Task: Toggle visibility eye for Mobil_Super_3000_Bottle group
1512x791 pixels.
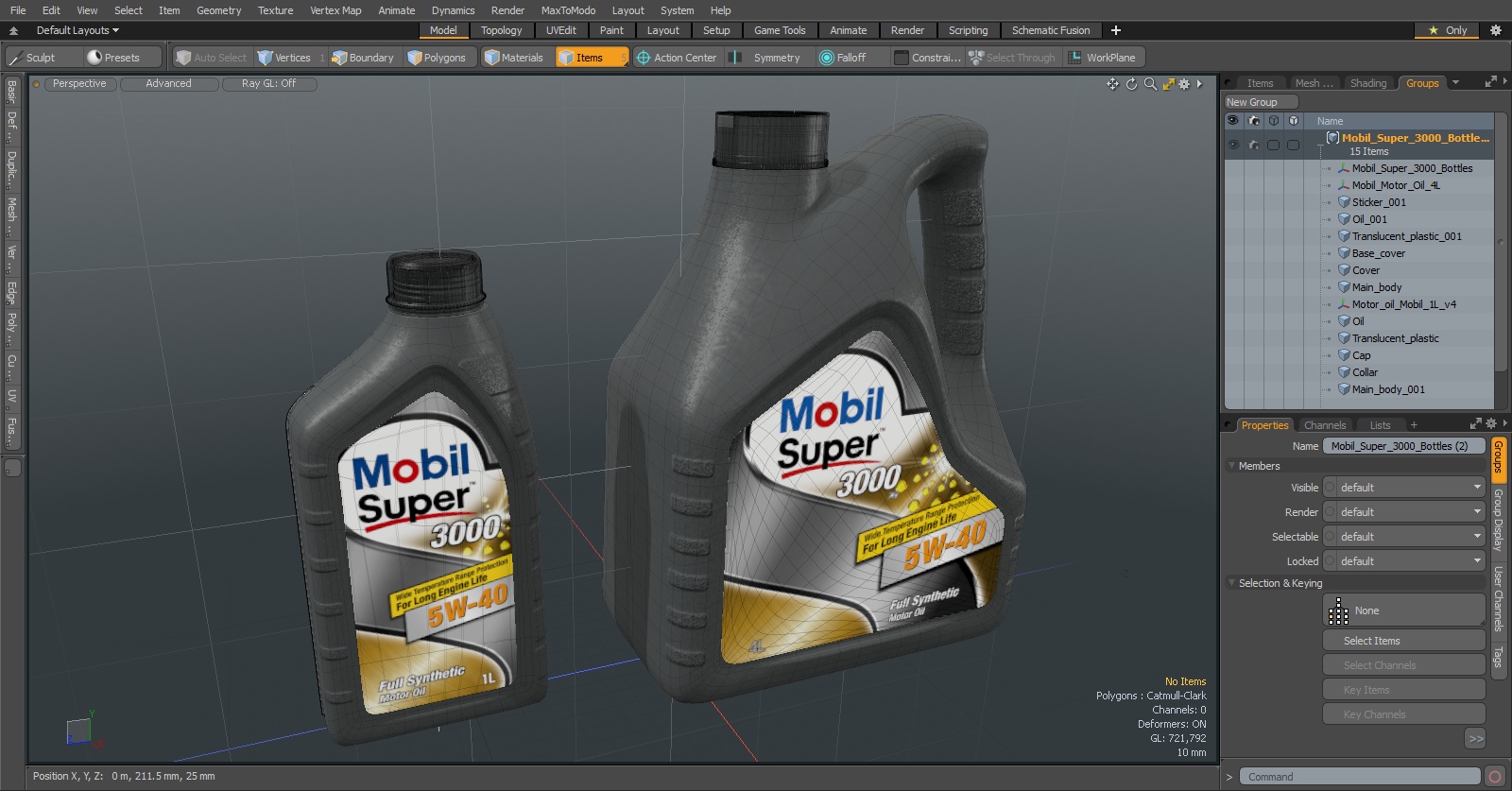Action: (1233, 145)
